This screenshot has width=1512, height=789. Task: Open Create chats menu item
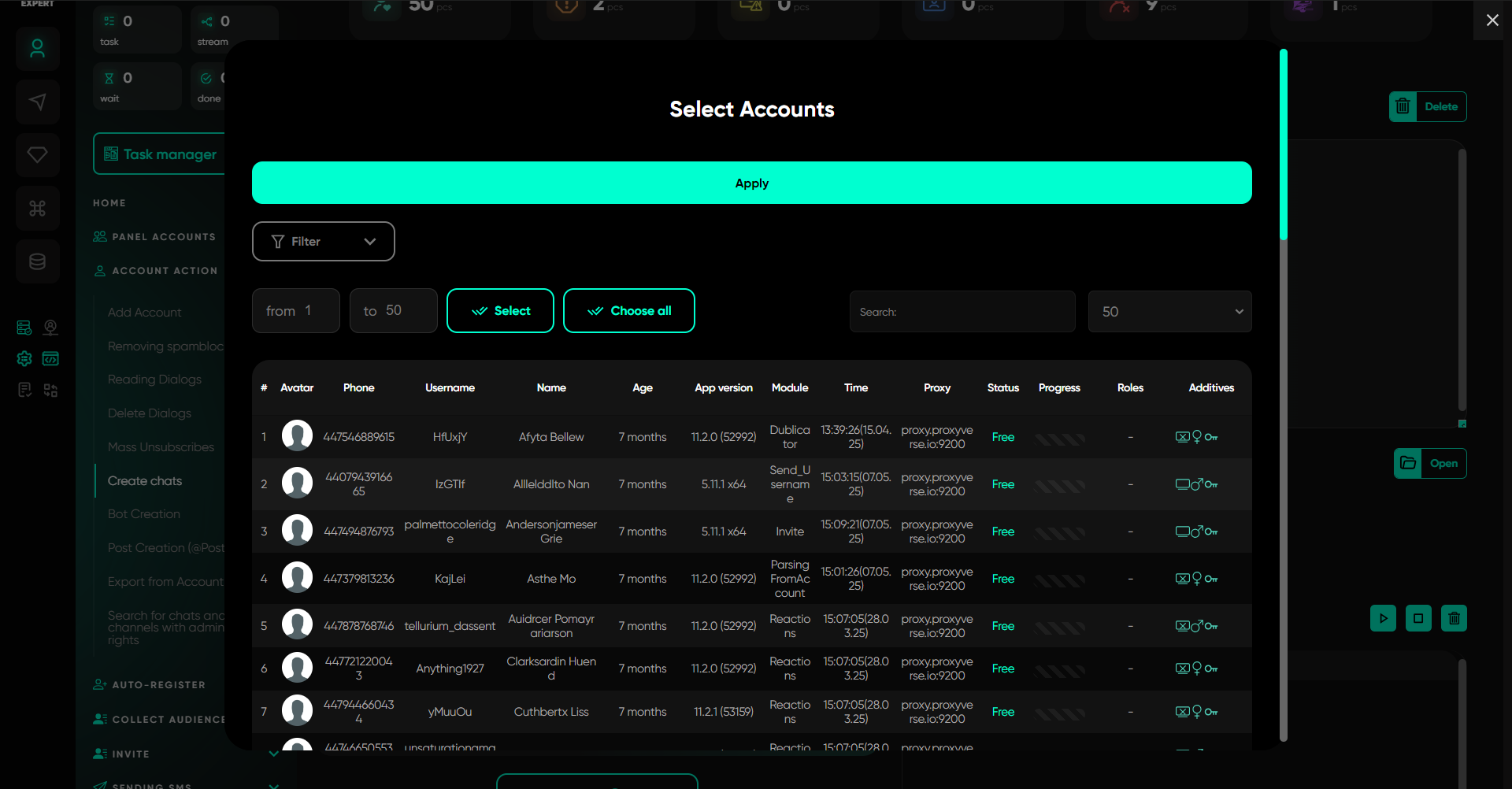click(145, 480)
